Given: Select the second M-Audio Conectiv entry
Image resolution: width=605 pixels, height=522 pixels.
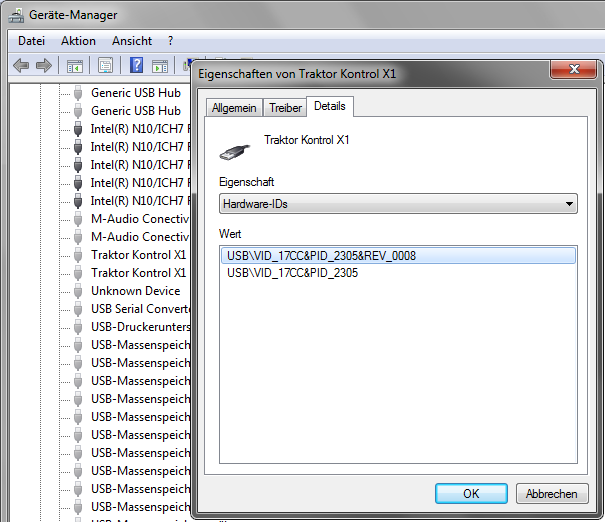Looking at the screenshot, I should coord(140,237).
